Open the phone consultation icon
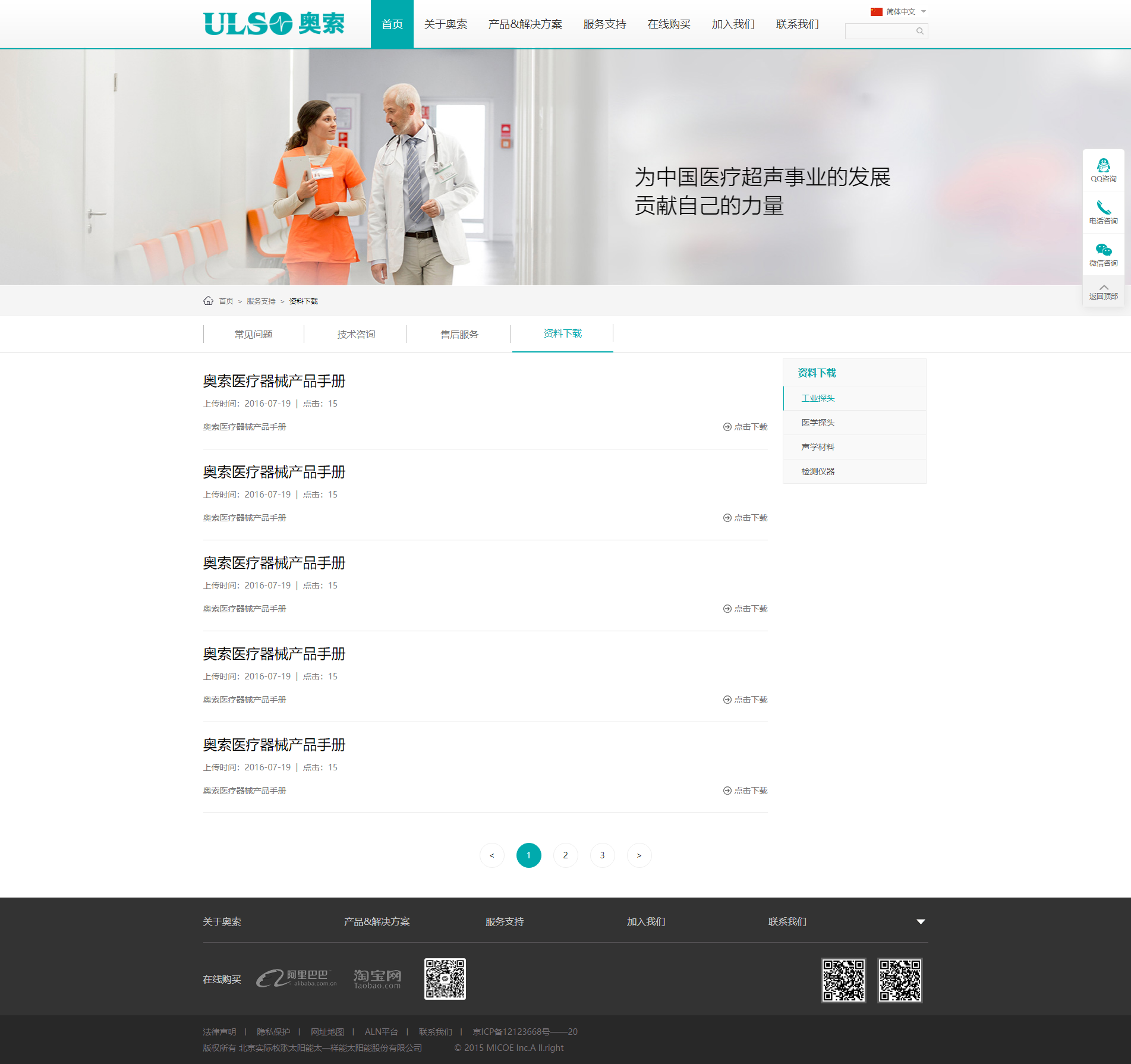 tap(1103, 208)
